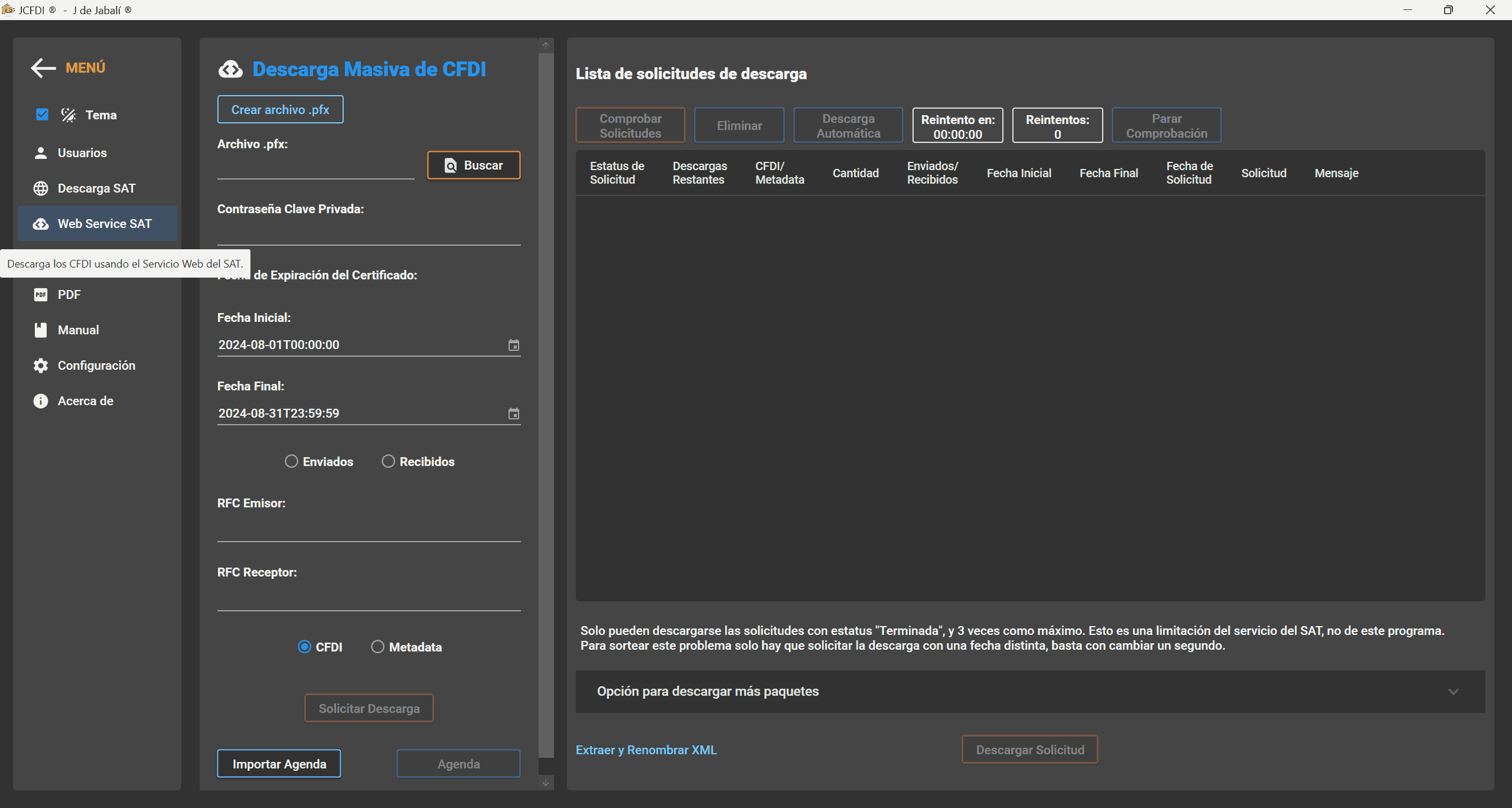The height and width of the screenshot is (808, 1512).
Task: Click the PDF file icon in sidebar
Action: pos(41,295)
